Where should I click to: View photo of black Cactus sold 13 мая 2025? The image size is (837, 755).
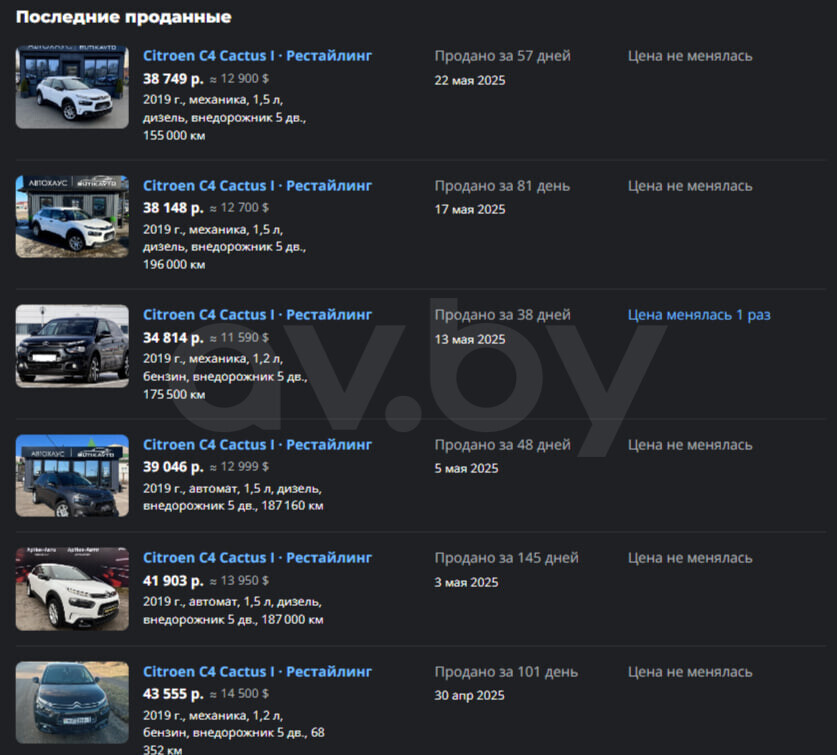(72, 346)
